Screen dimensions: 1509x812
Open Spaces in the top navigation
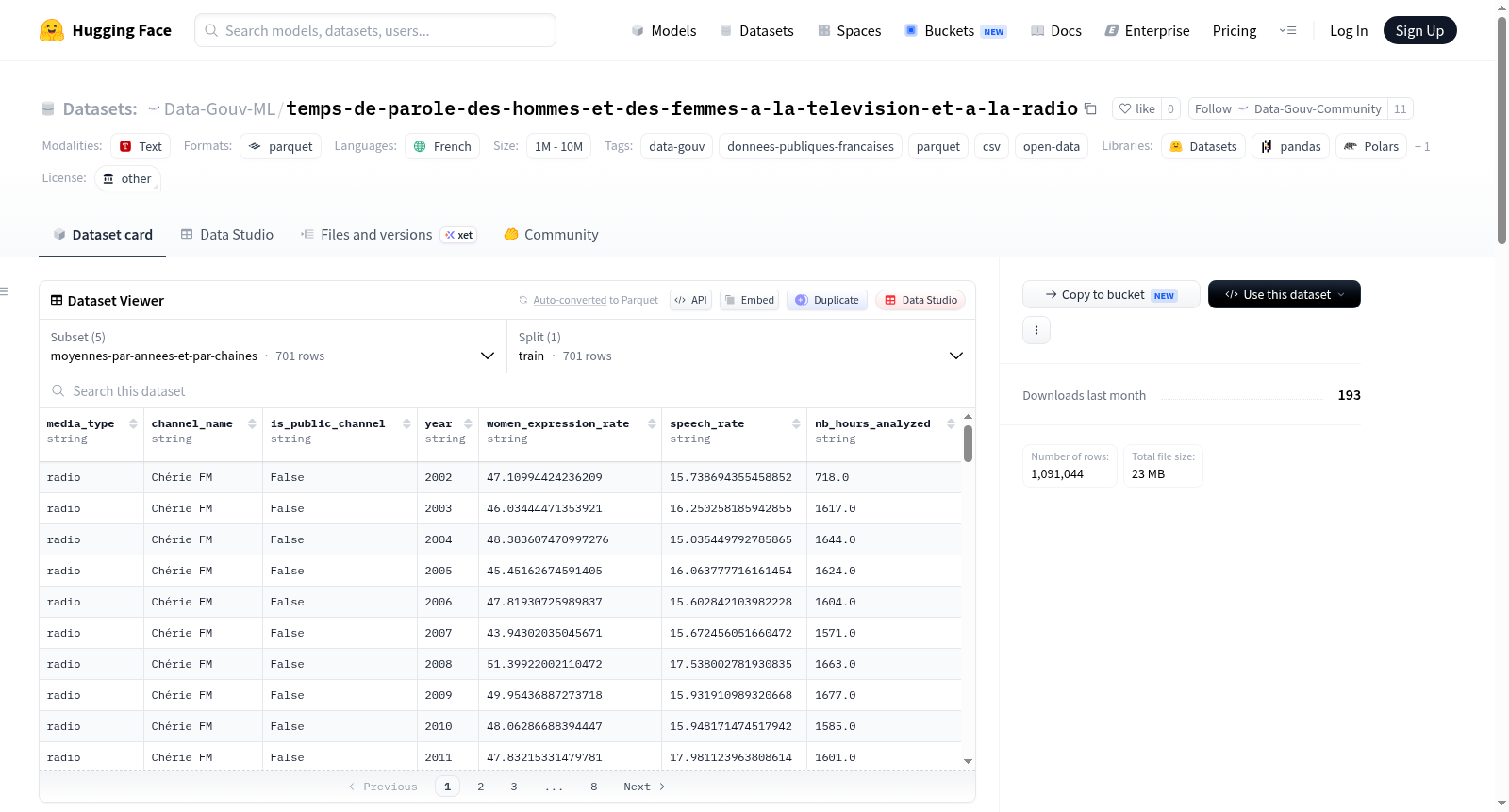pos(849,30)
